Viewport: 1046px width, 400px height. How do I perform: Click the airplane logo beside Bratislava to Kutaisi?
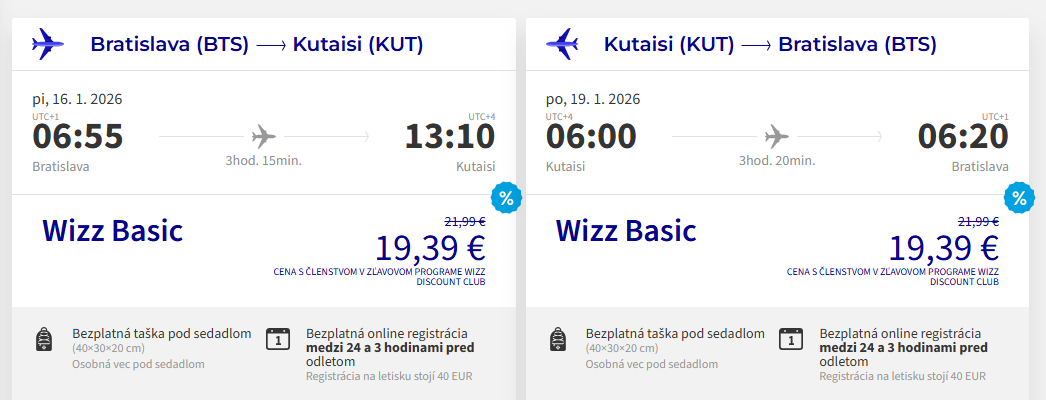click(47, 44)
